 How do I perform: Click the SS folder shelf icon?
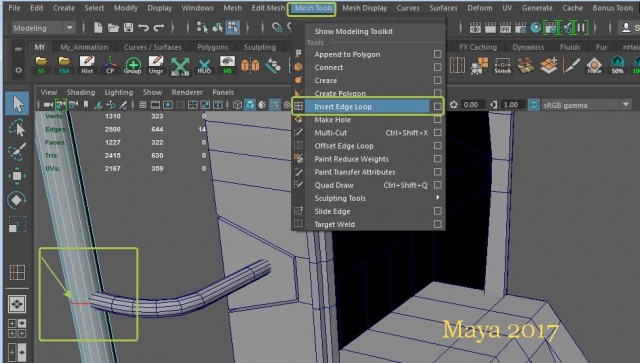[x=41, y=65]
